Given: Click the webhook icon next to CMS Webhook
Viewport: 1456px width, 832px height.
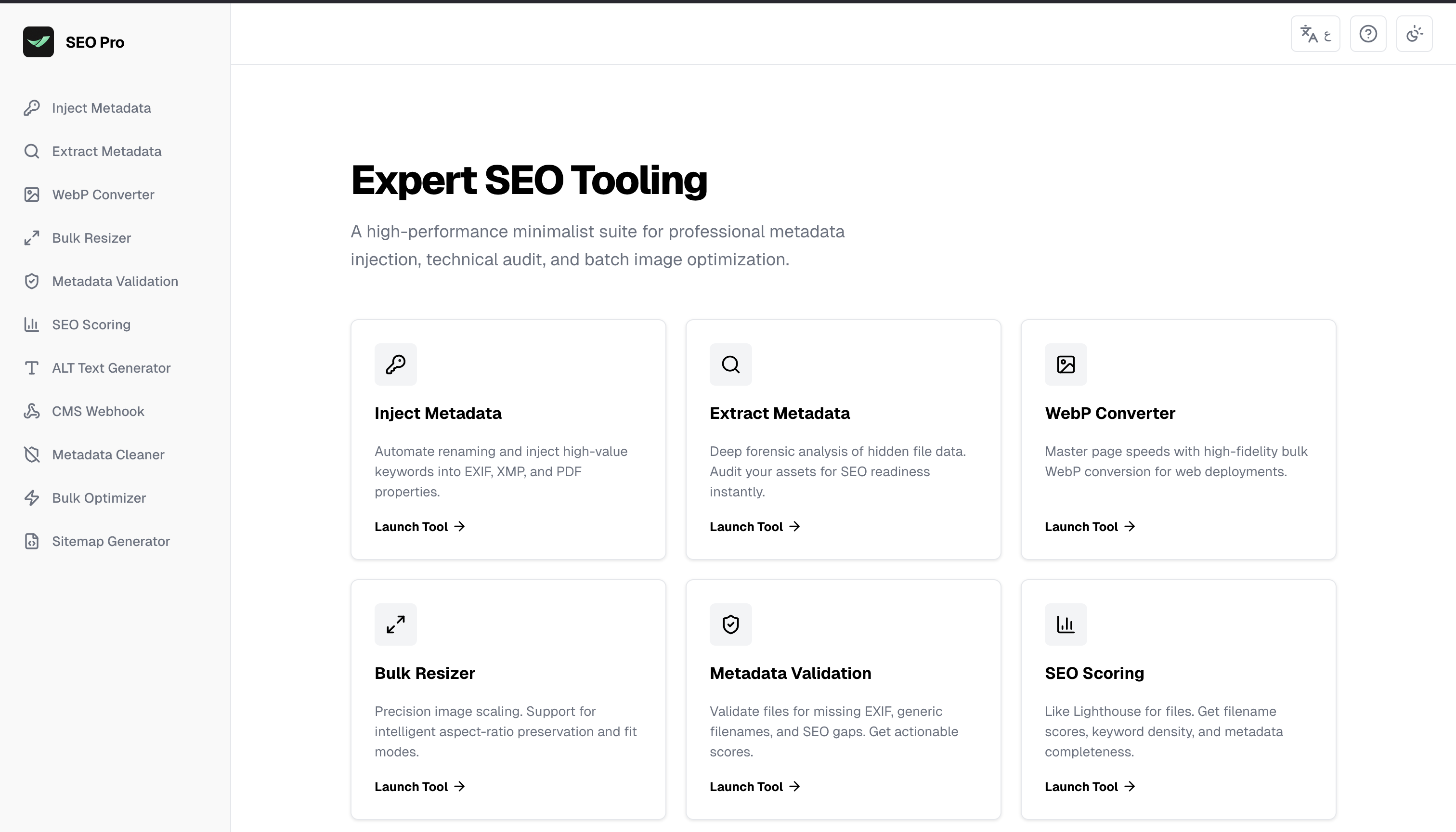Looking at the screenshot, I should click(x=32, y=411).
